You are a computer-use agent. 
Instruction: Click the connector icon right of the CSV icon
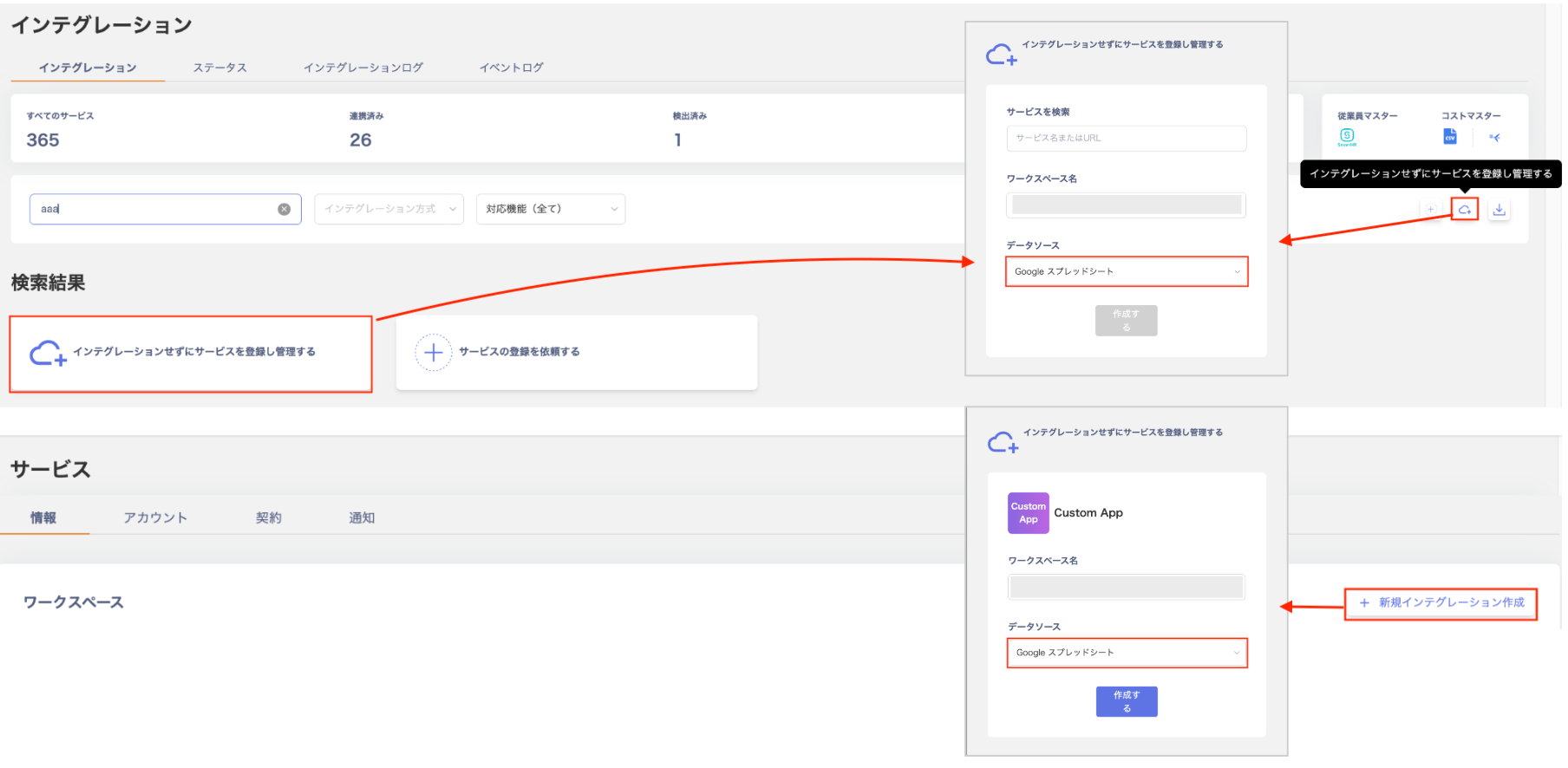tap(1494, 137)
